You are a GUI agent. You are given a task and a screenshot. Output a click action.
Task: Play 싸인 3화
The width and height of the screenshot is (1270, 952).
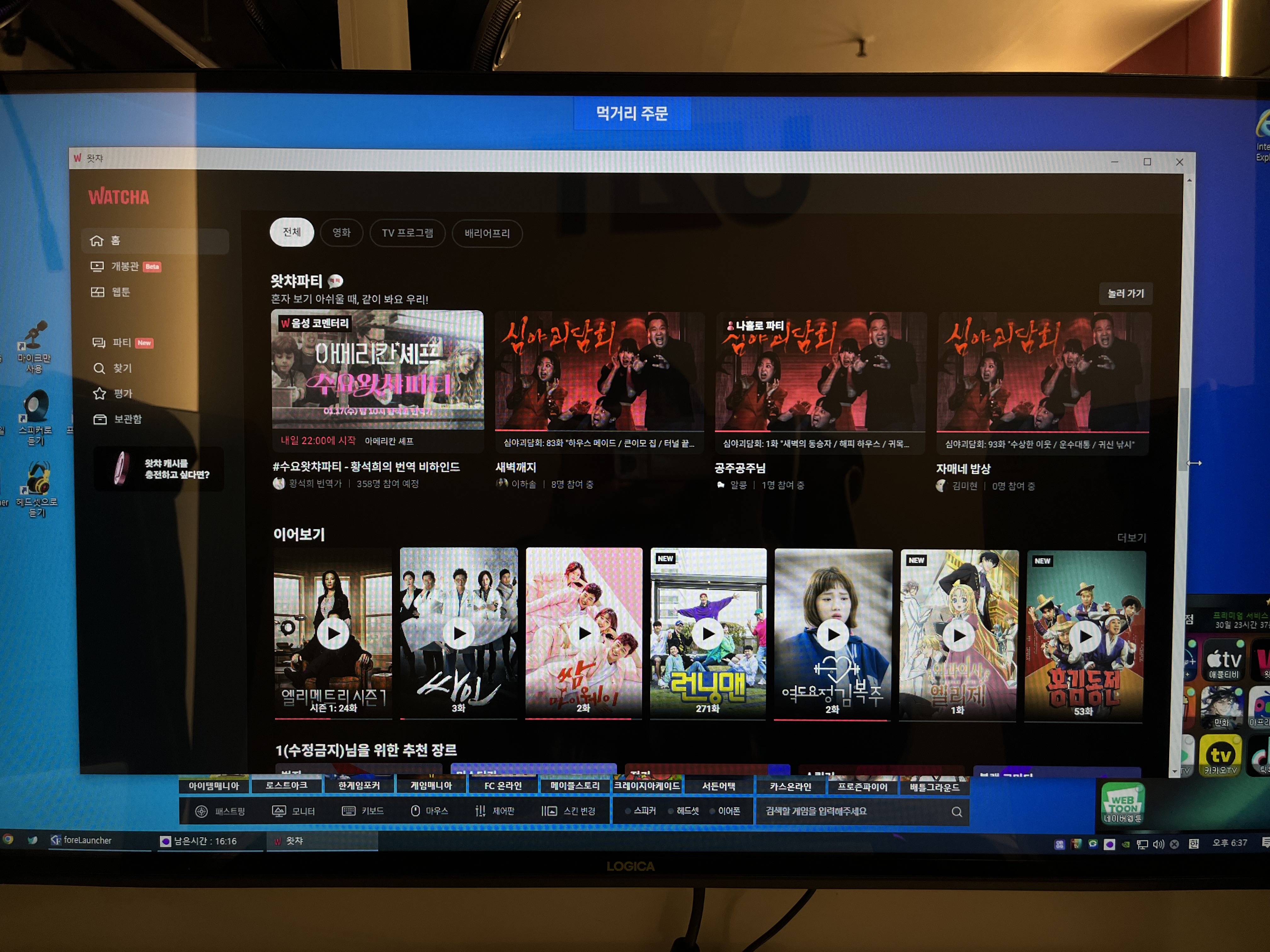[459, 633]
